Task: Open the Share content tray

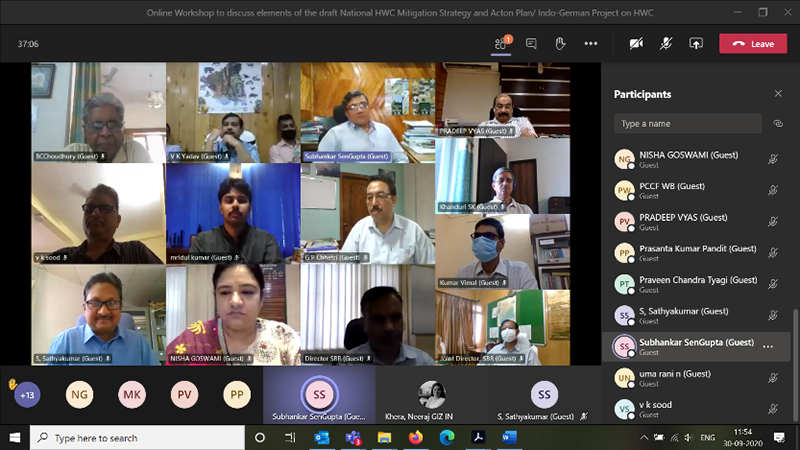Action: click(696, 44)
